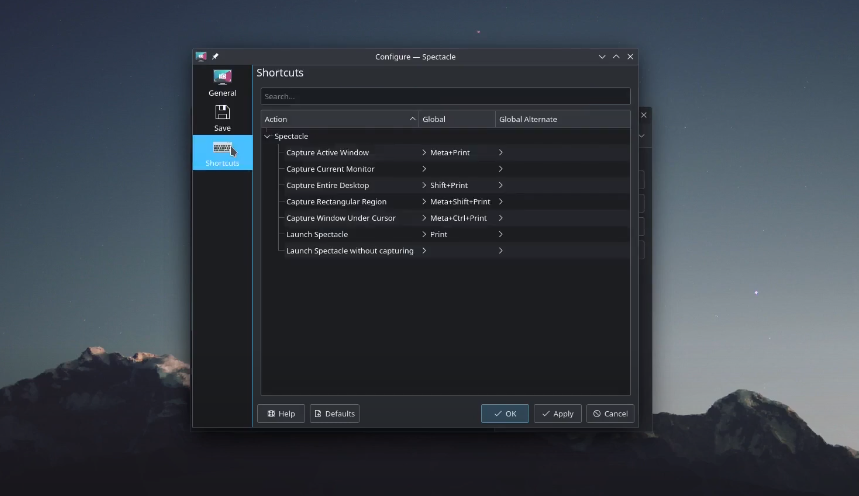Select the Capture Current Monitor row
Image resolution: width=859 pixels, height=496 pixels.
pos(330,169)
